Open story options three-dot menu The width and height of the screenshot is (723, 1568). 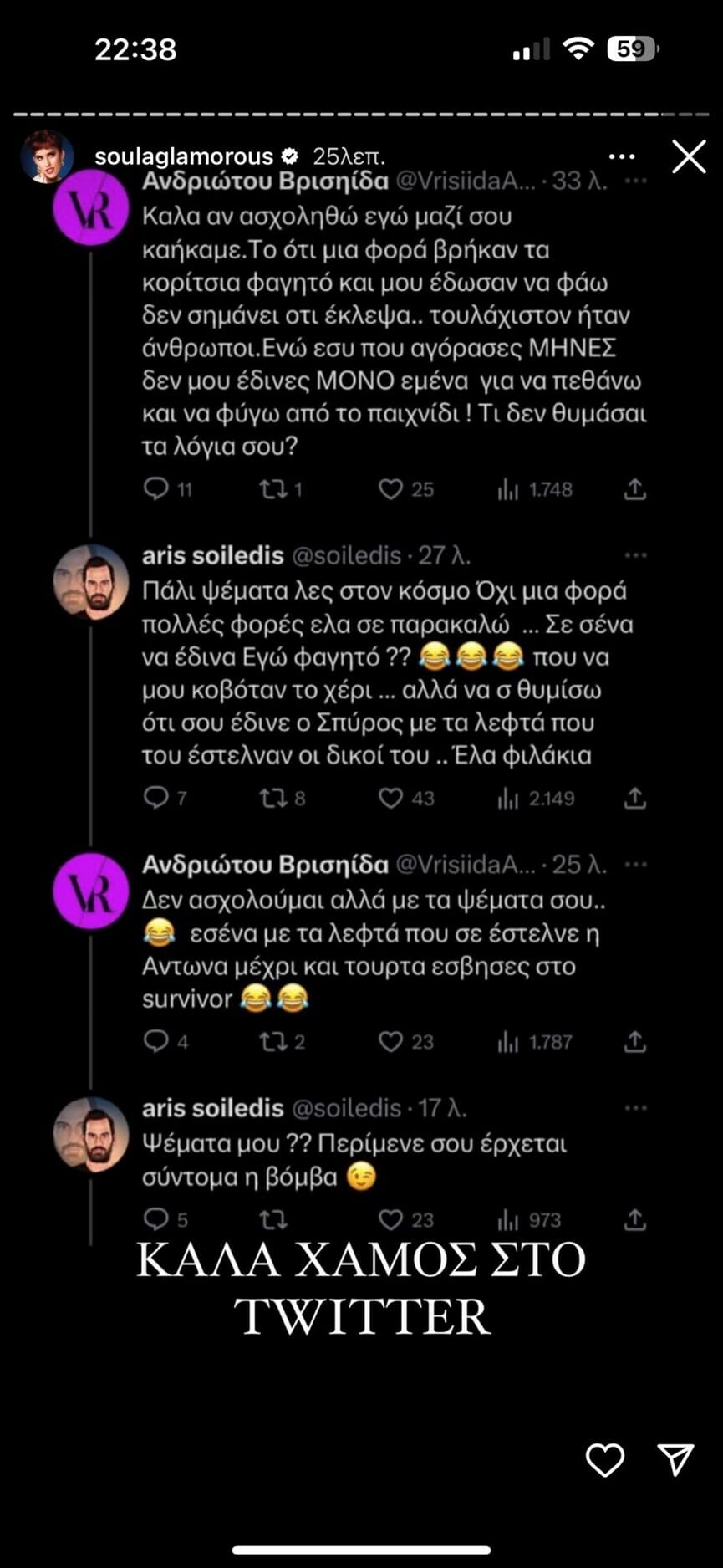pos(622,156)
